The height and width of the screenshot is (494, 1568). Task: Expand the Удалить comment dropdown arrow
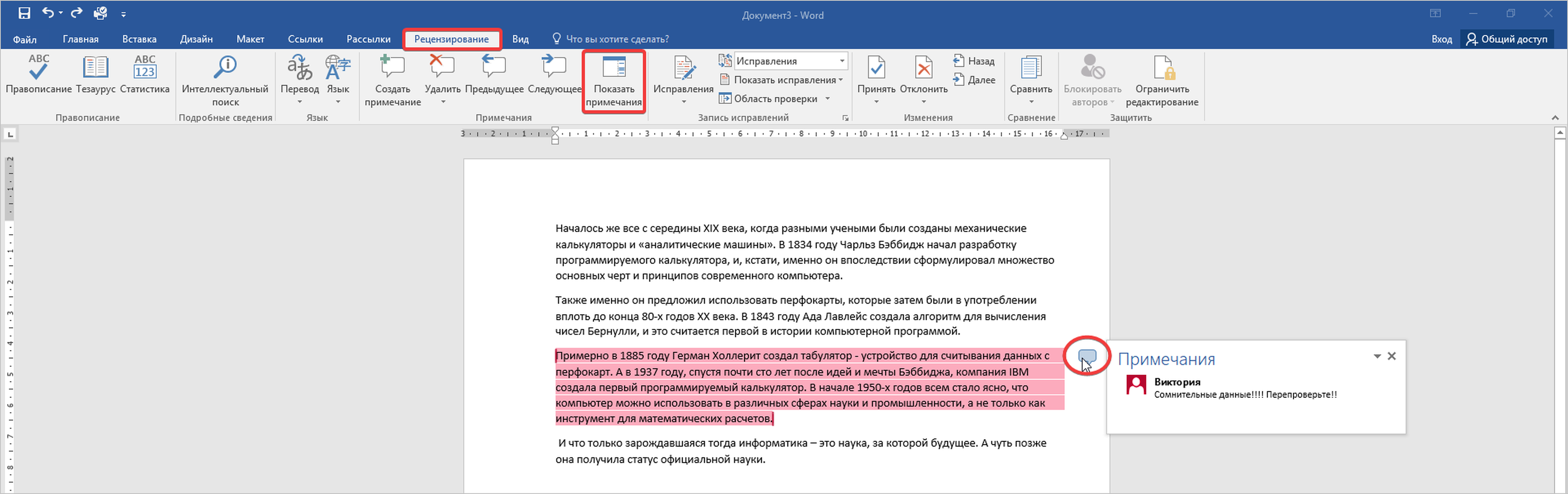point(443,102)
